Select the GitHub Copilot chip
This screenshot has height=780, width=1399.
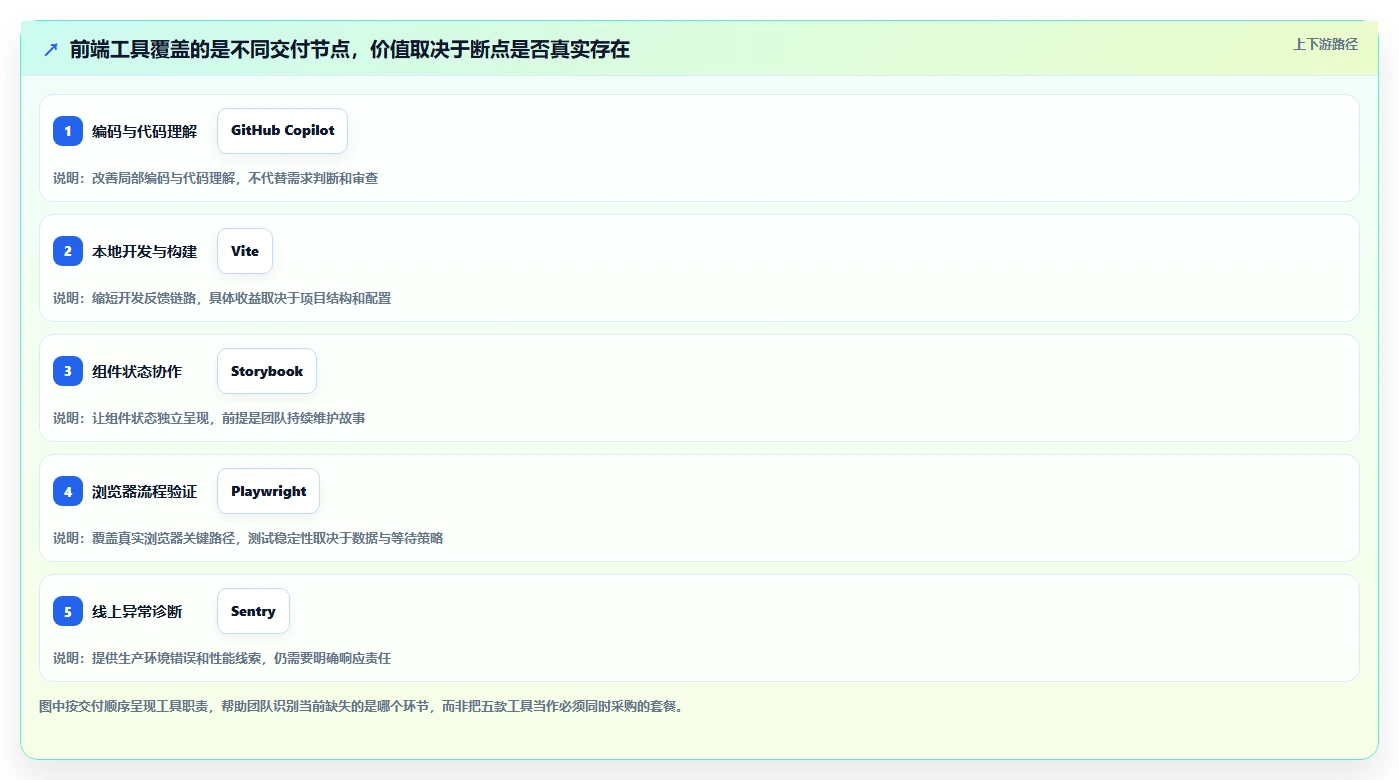coord(282,131)
